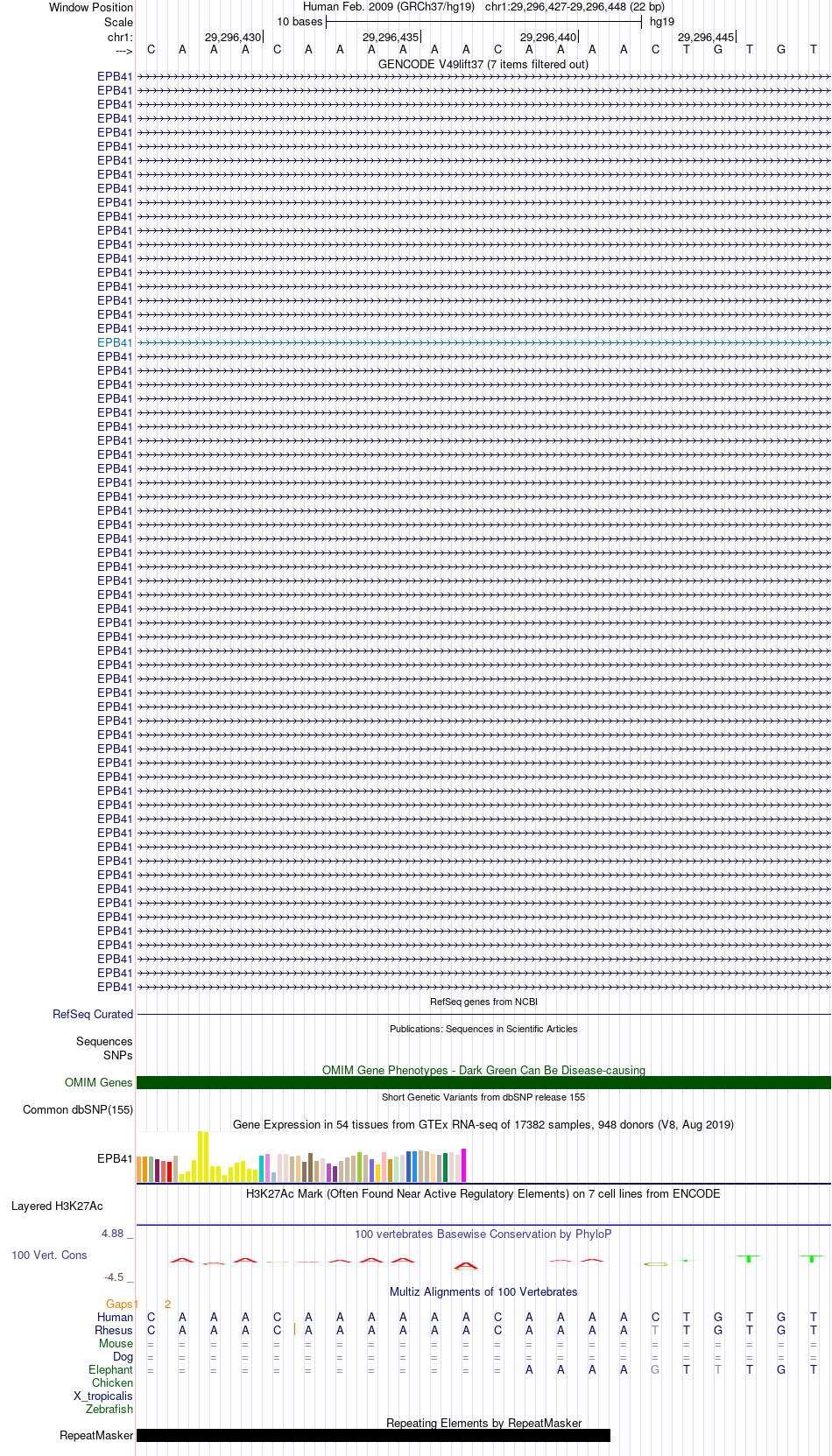Click the Elephant species label
832x1456 pixels.
(x=110, y=1369)
